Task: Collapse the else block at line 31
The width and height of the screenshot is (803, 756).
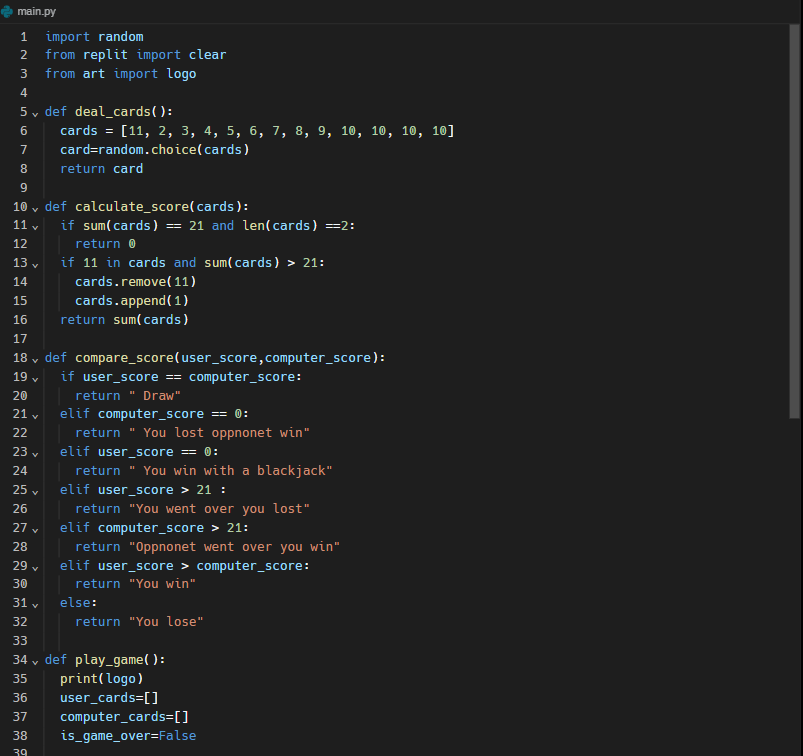Action: tap(35, 602)
